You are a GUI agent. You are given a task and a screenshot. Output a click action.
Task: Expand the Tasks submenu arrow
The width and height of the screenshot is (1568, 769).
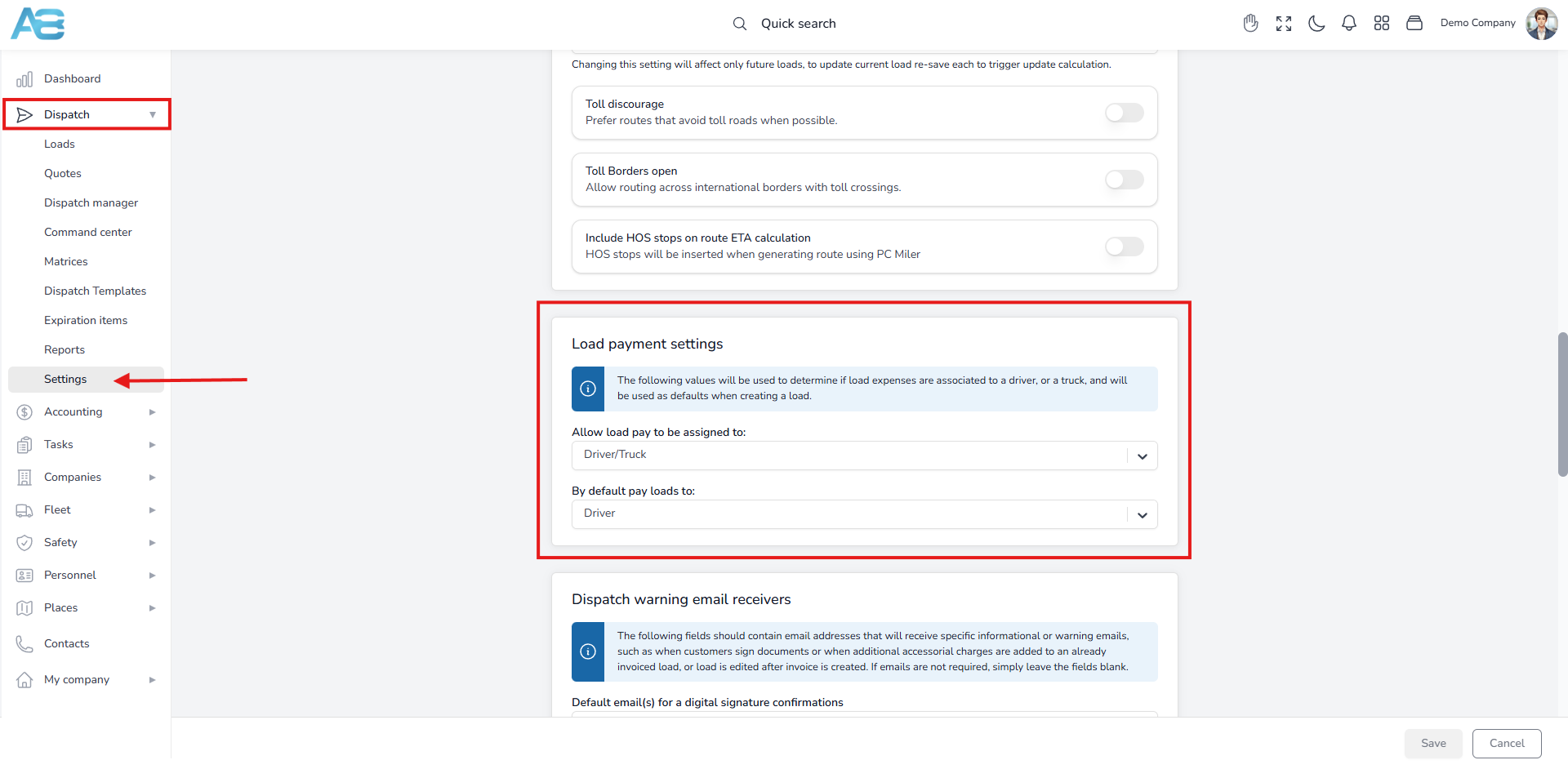[152, 445]
